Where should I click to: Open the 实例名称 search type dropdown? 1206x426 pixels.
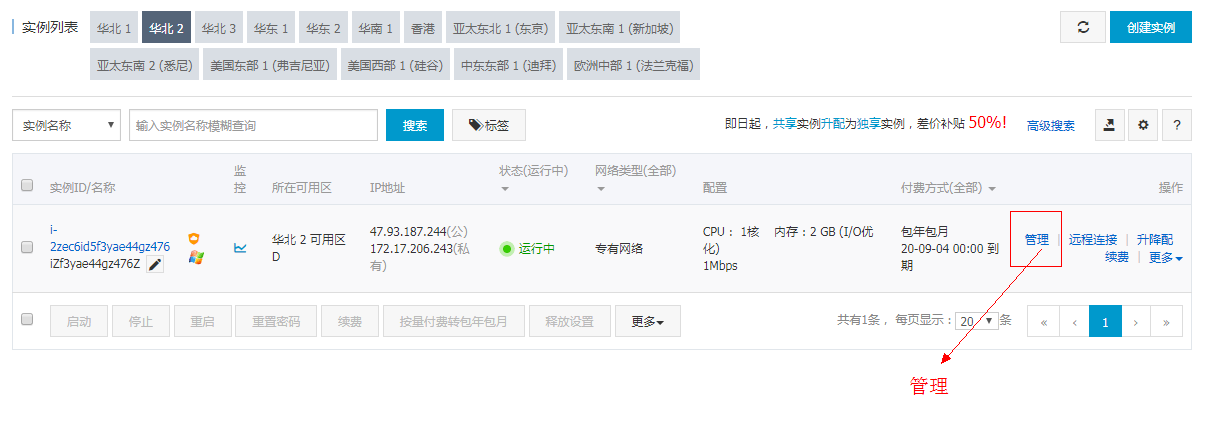click(66, 125)
